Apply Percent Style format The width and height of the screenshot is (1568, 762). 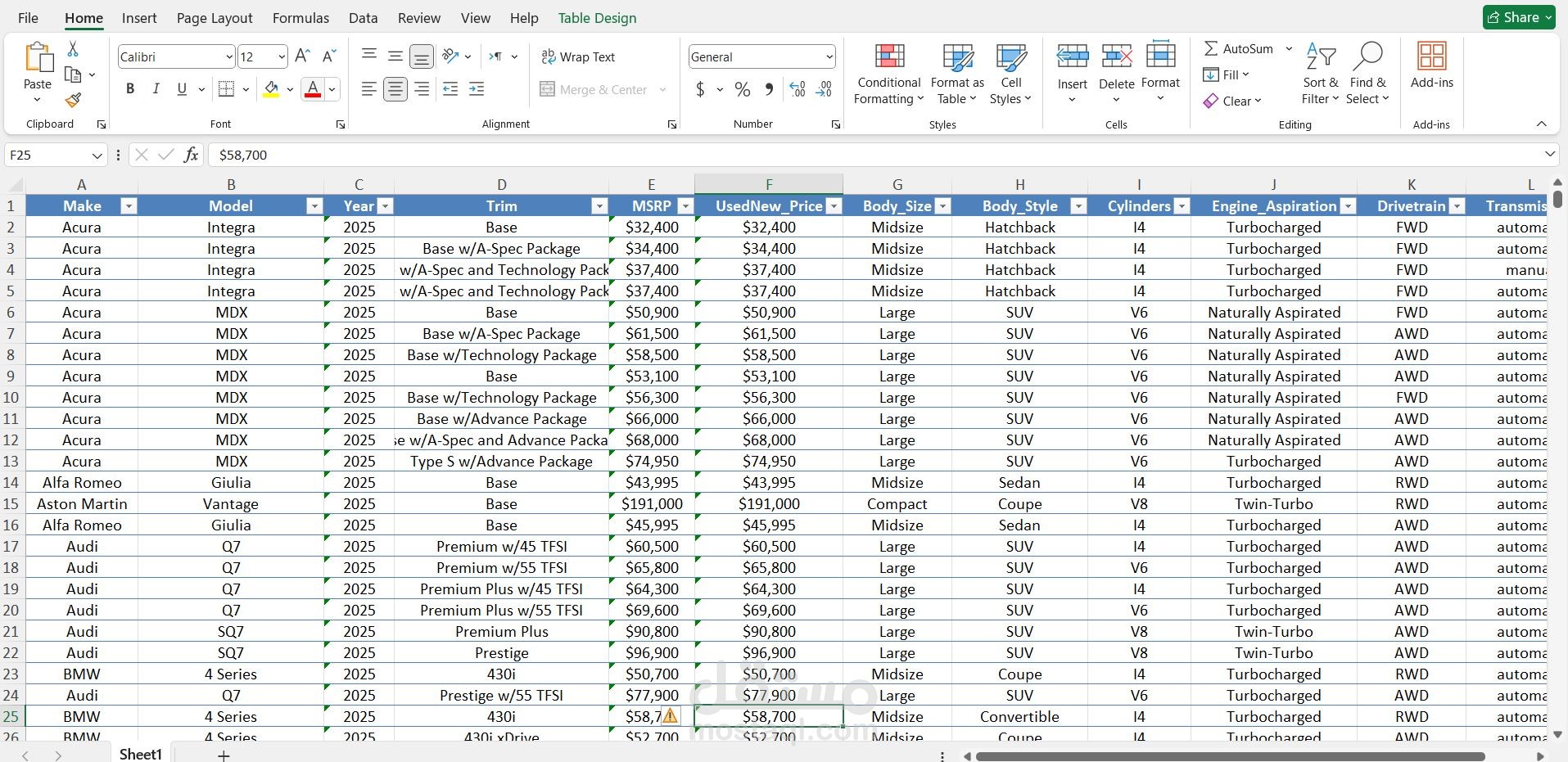743,89
